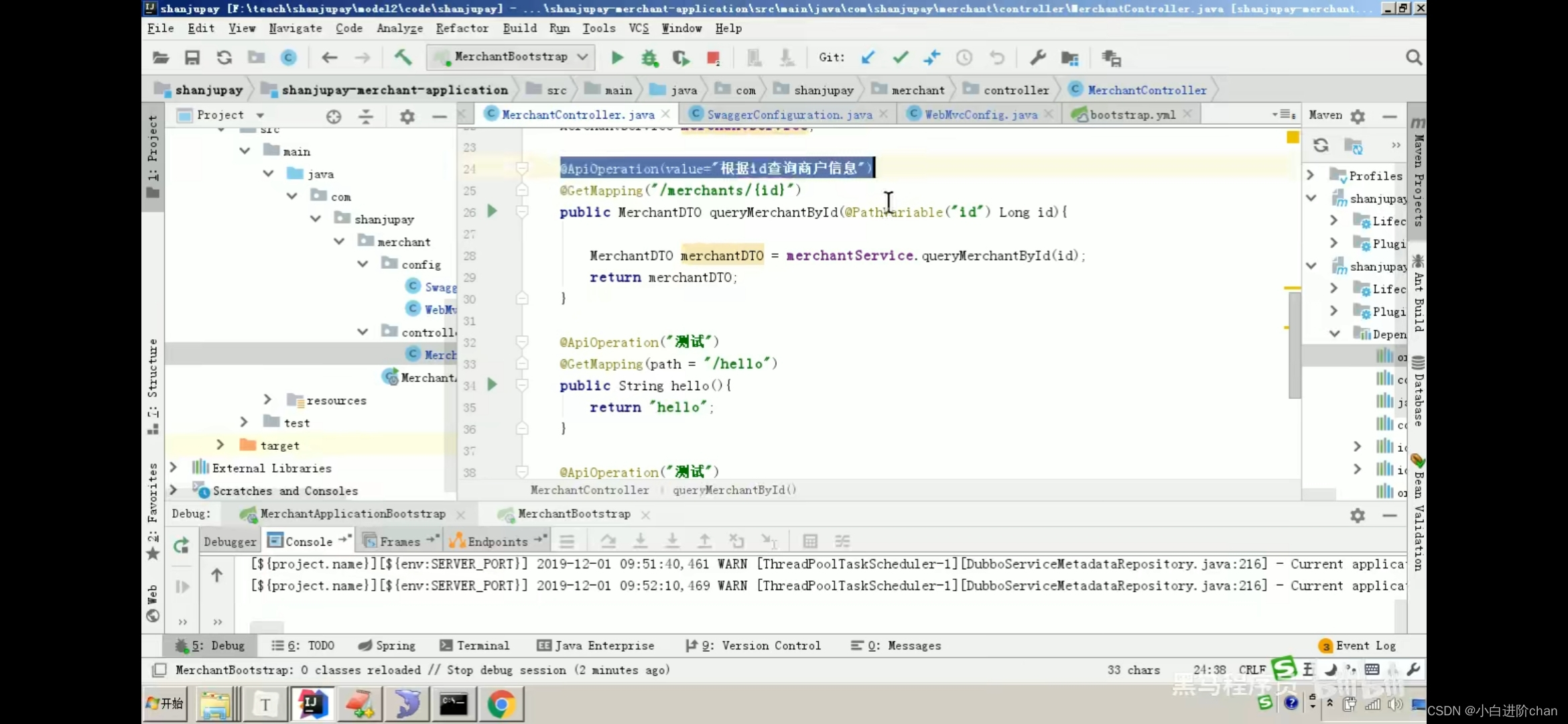Click Git revert undo arrow
The width and height of the screenshot is (1568, 724).
(997, 58)
